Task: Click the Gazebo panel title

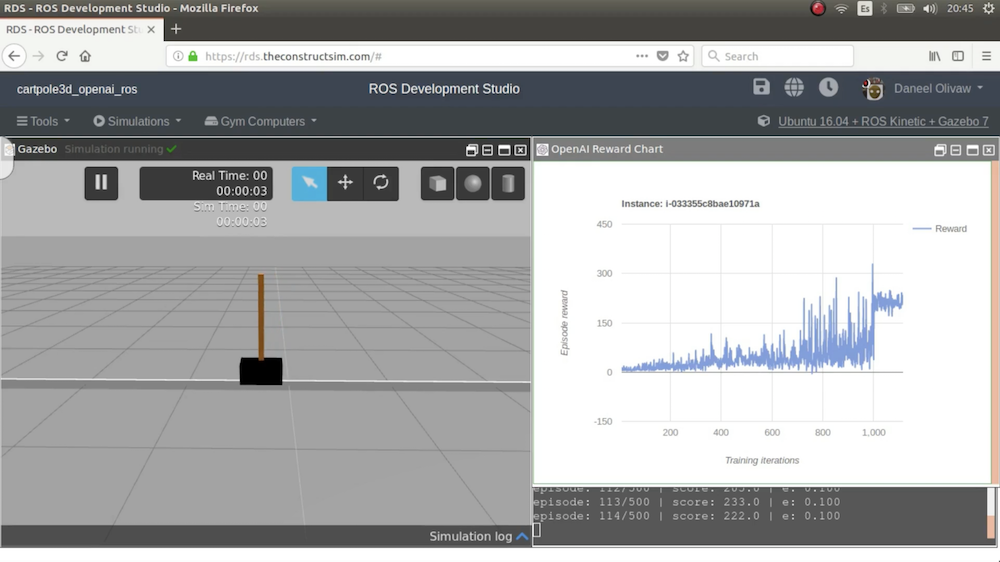Action: tap(37, 149)
